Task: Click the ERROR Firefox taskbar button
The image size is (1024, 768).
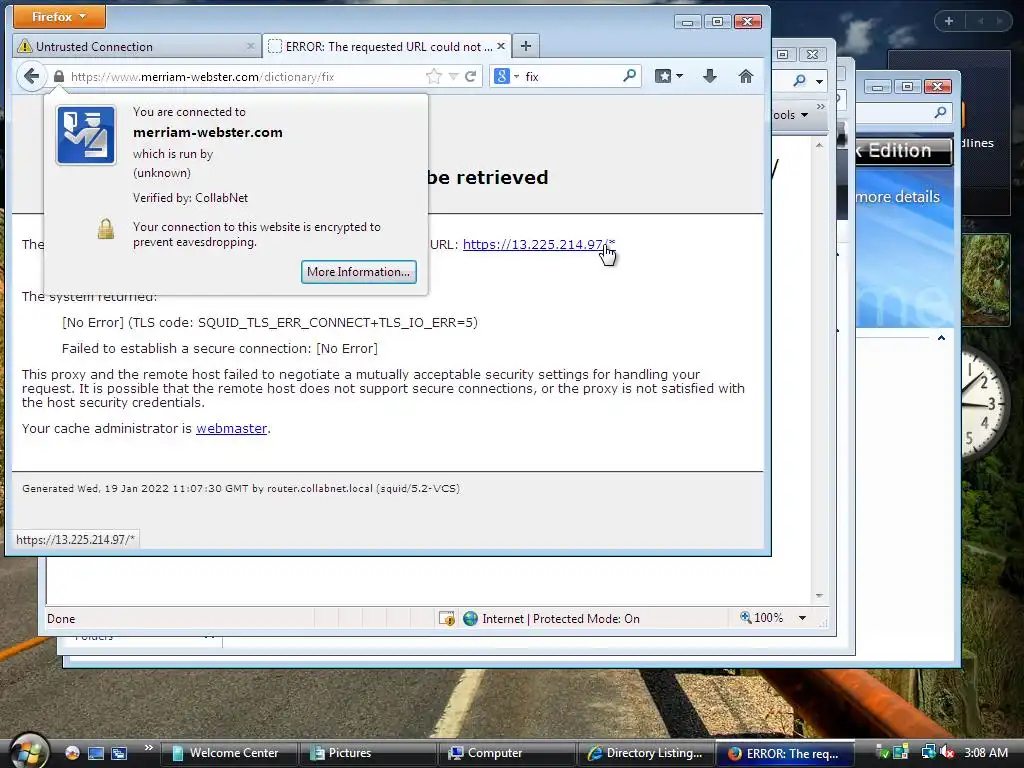Action: click(x=784, y=753)
